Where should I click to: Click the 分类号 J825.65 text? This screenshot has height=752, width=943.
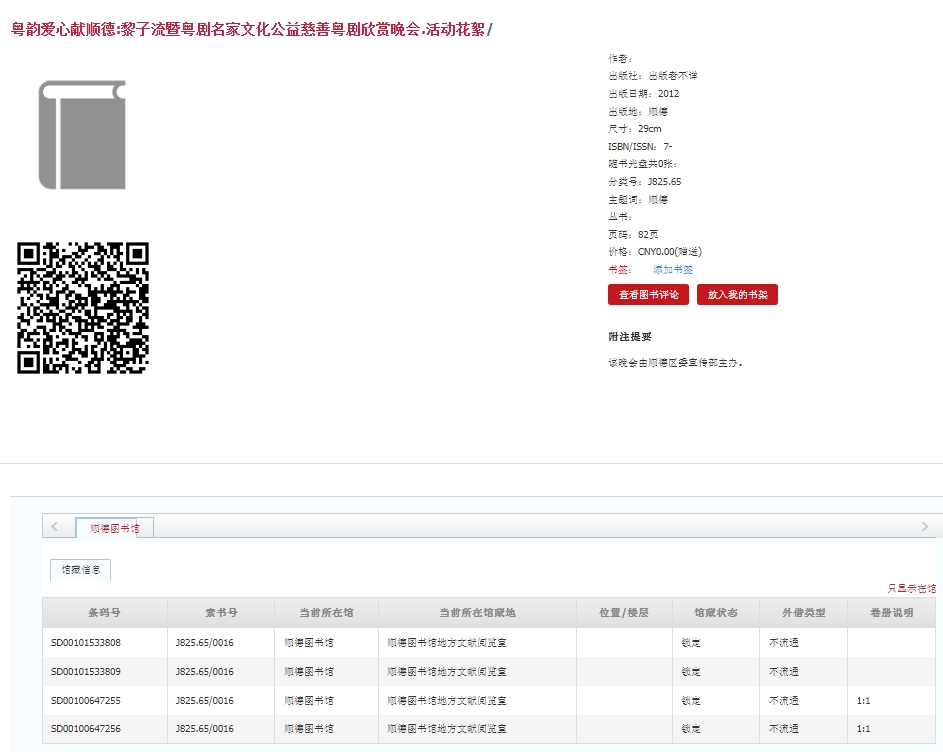coord(645,182)
